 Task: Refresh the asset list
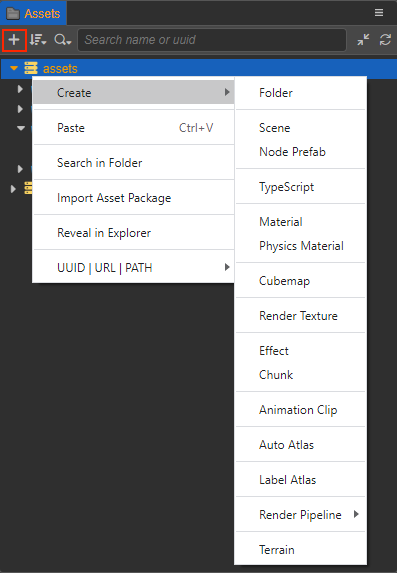(385, 40)
